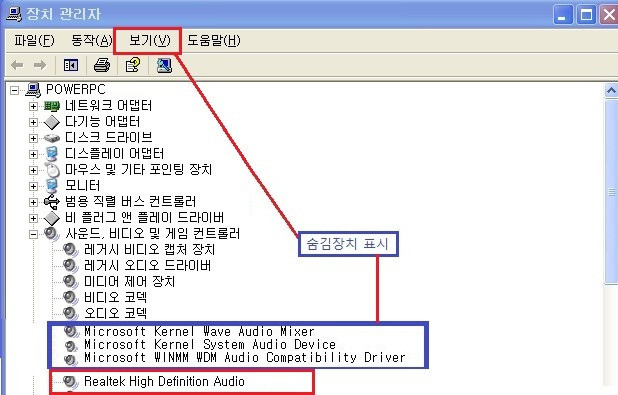
Task: Click the vertical scrollbar thumb
Action: pyautogui.click(x=611, y=191)
